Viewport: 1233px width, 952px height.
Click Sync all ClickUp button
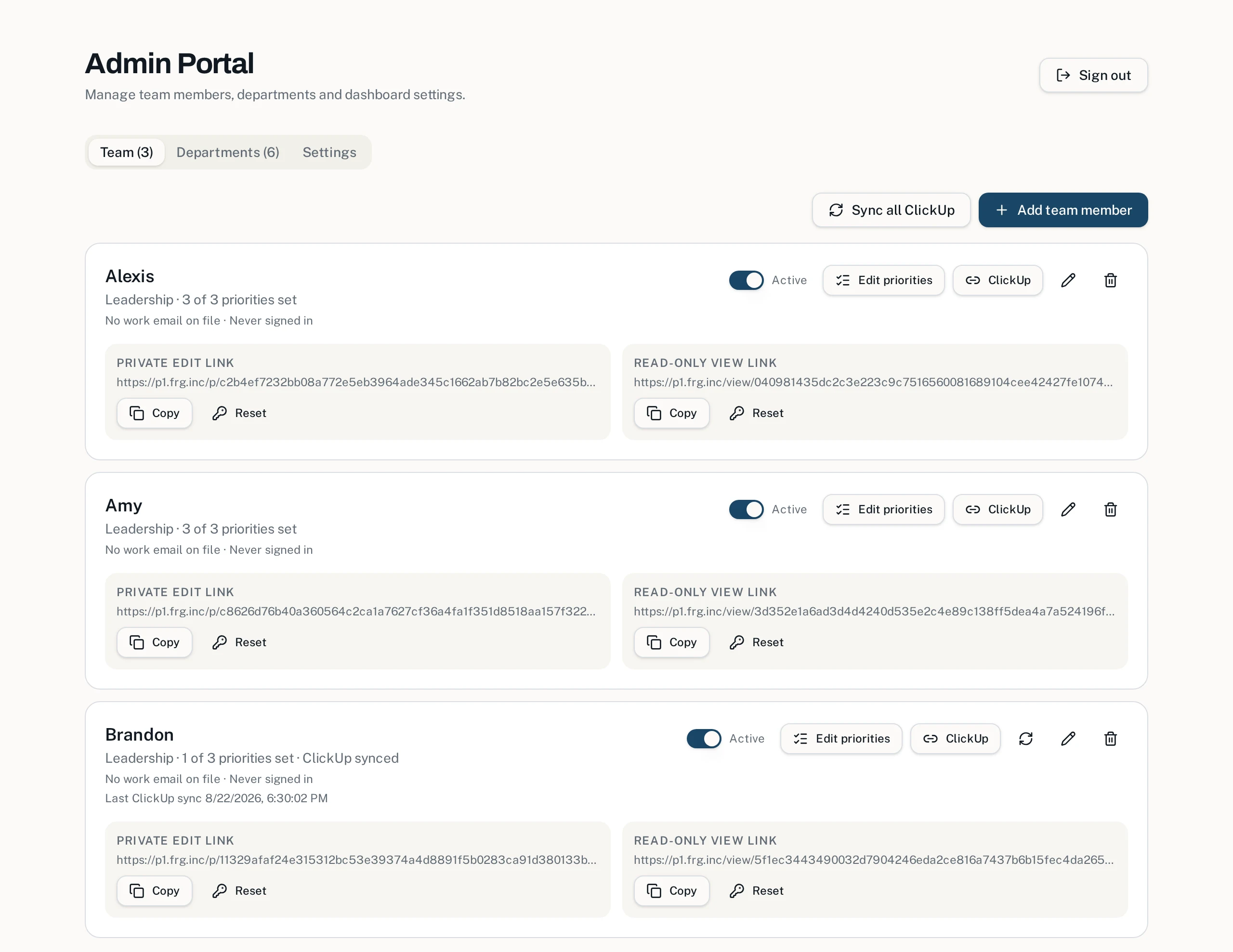tap(891, 210)
